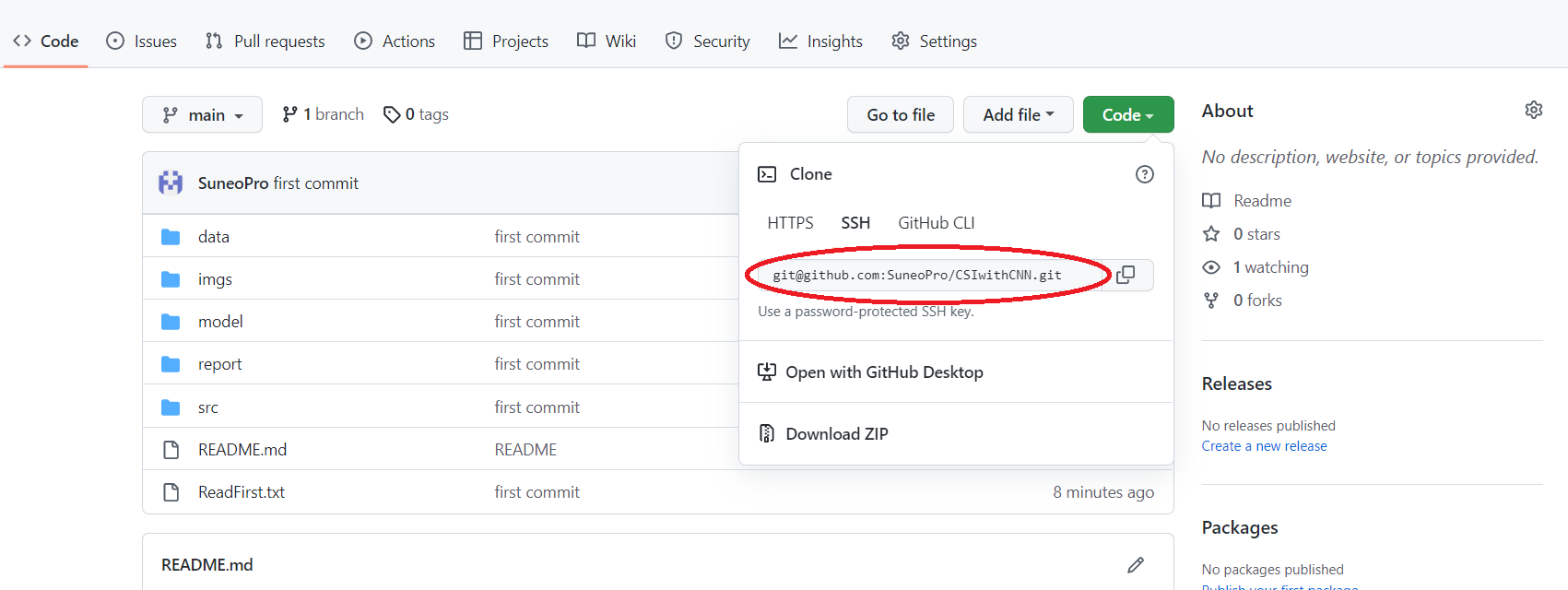Image resolution: width=1568 pixels, height=590 pixels.
Task: Click the README.md file icon
Action: 171,450
